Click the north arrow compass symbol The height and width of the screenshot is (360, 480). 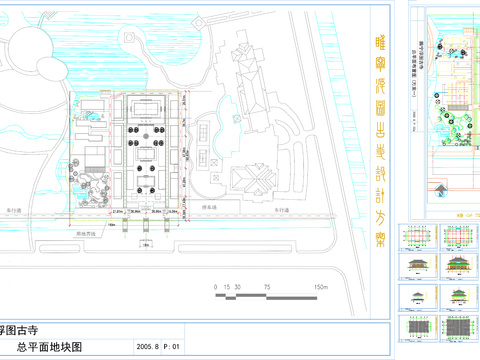pyautogui.click(x=441, y=191)
